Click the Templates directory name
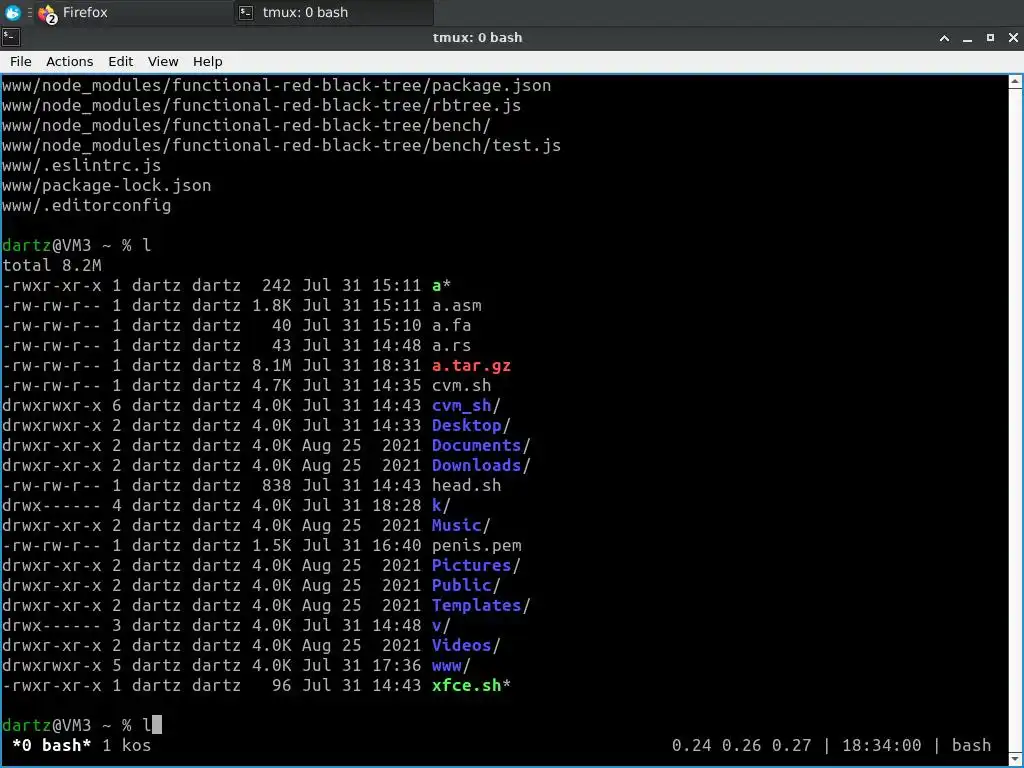The width and height of the screenshot is (1024, 768). click(x=476, y=605)
